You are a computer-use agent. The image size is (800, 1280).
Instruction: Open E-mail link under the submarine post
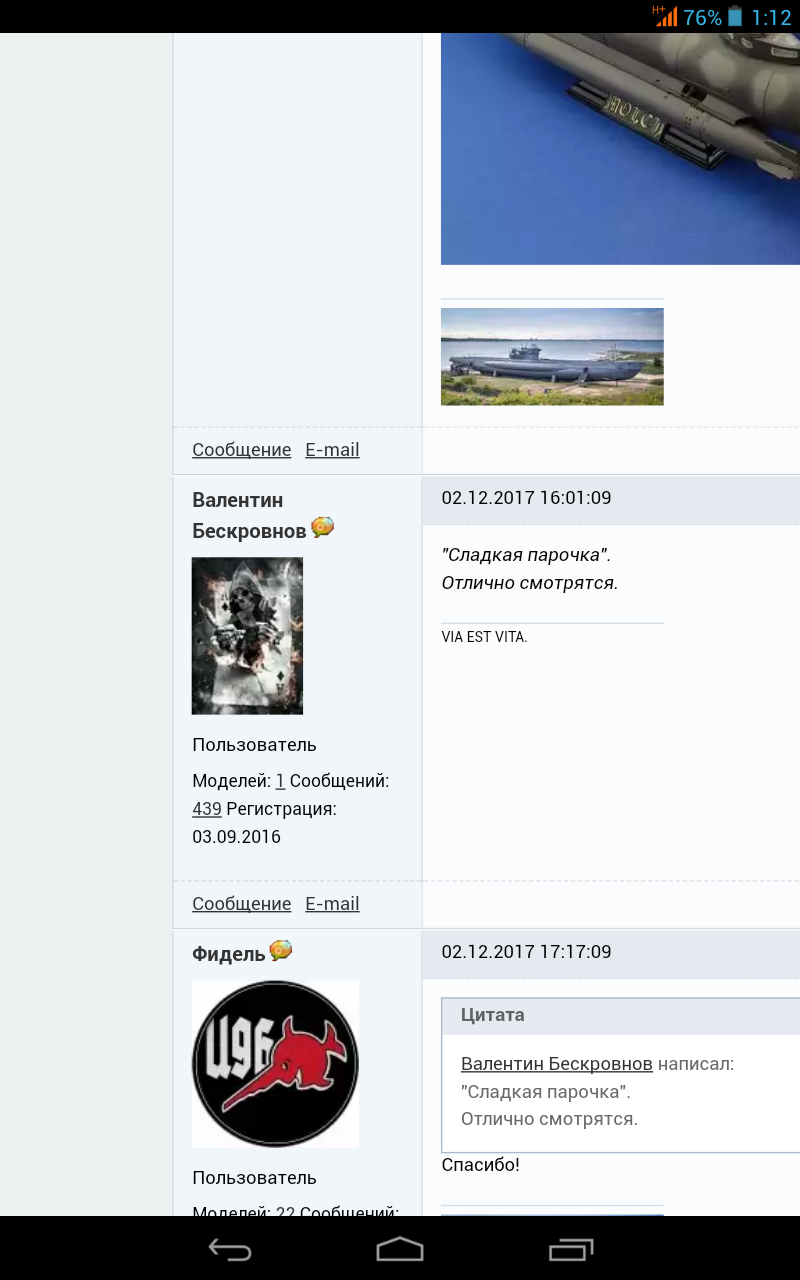pos(332,450)
